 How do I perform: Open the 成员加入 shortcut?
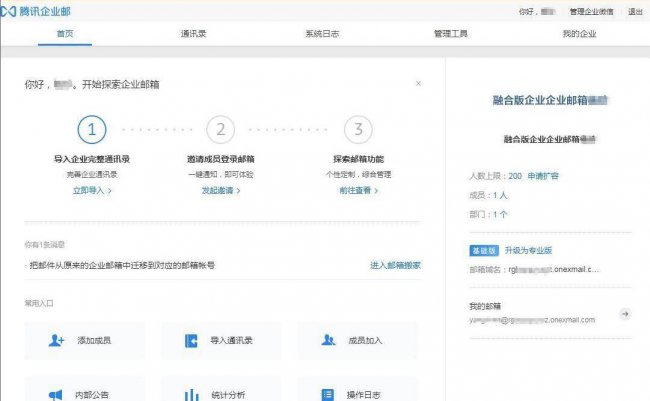358,340
